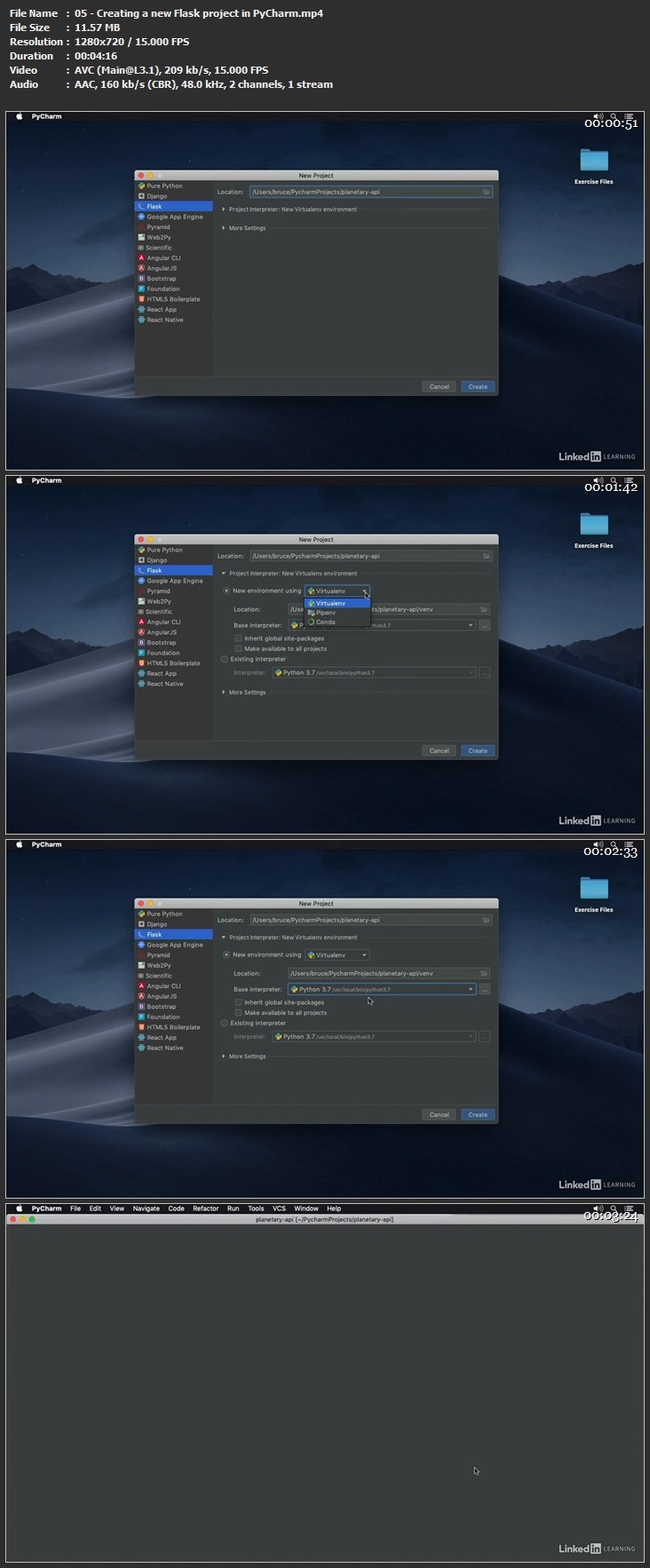Choose Existing interpreter radio in 00:02:33 frame
Image resolution: width=650 pixels, height=1568 pixels.
click(224, 1024)
